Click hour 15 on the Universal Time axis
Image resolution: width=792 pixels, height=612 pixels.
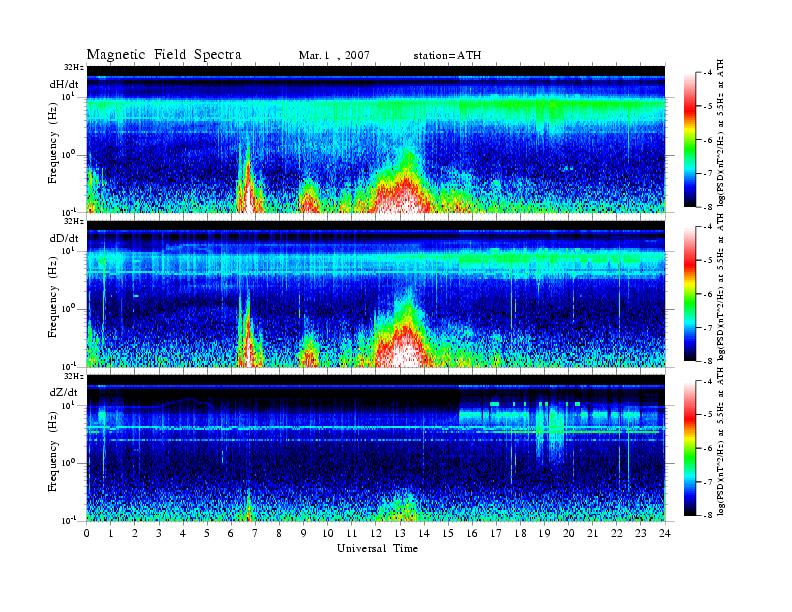click(448, 533)
